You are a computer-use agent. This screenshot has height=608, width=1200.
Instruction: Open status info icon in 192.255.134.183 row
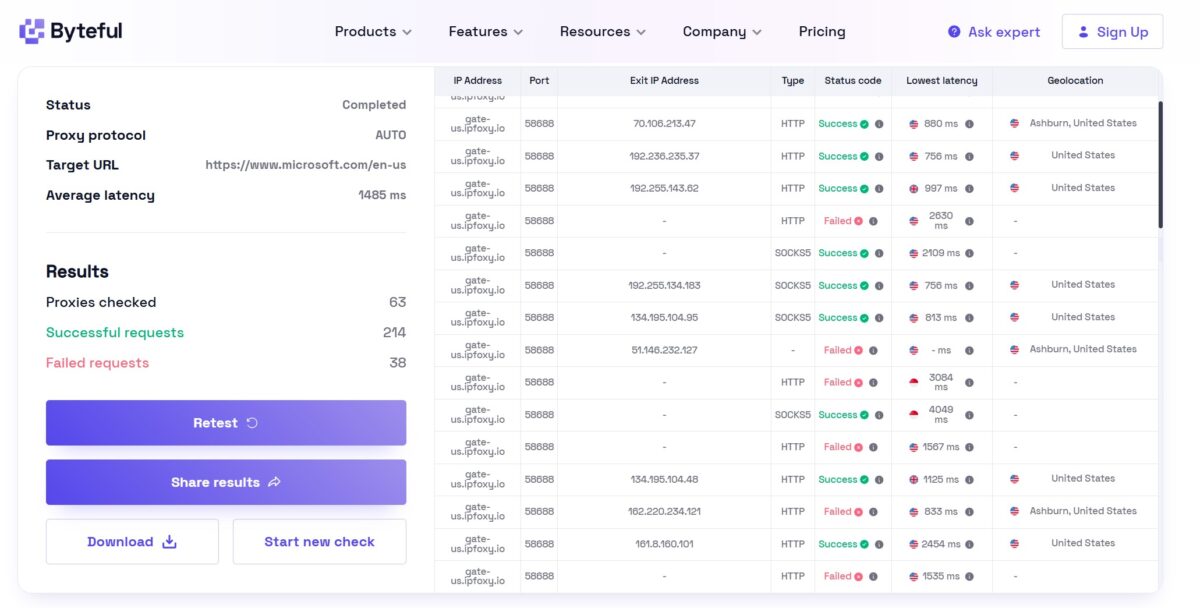point(879,285)
